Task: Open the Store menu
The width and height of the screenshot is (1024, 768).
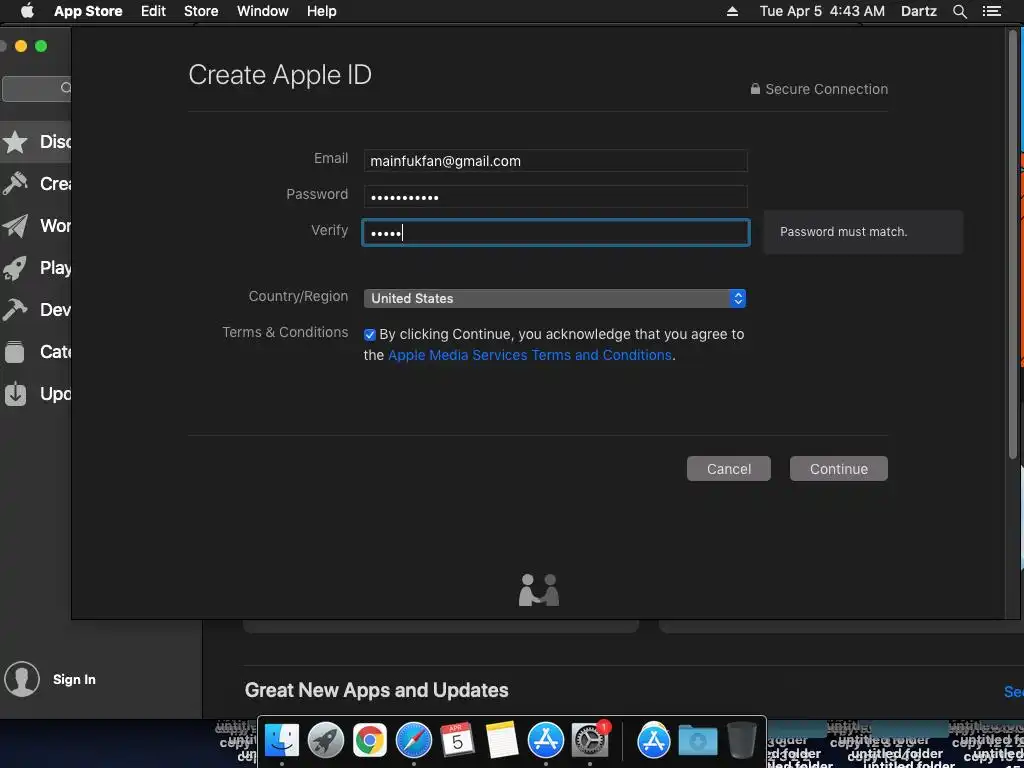Action: click(201, 11)
